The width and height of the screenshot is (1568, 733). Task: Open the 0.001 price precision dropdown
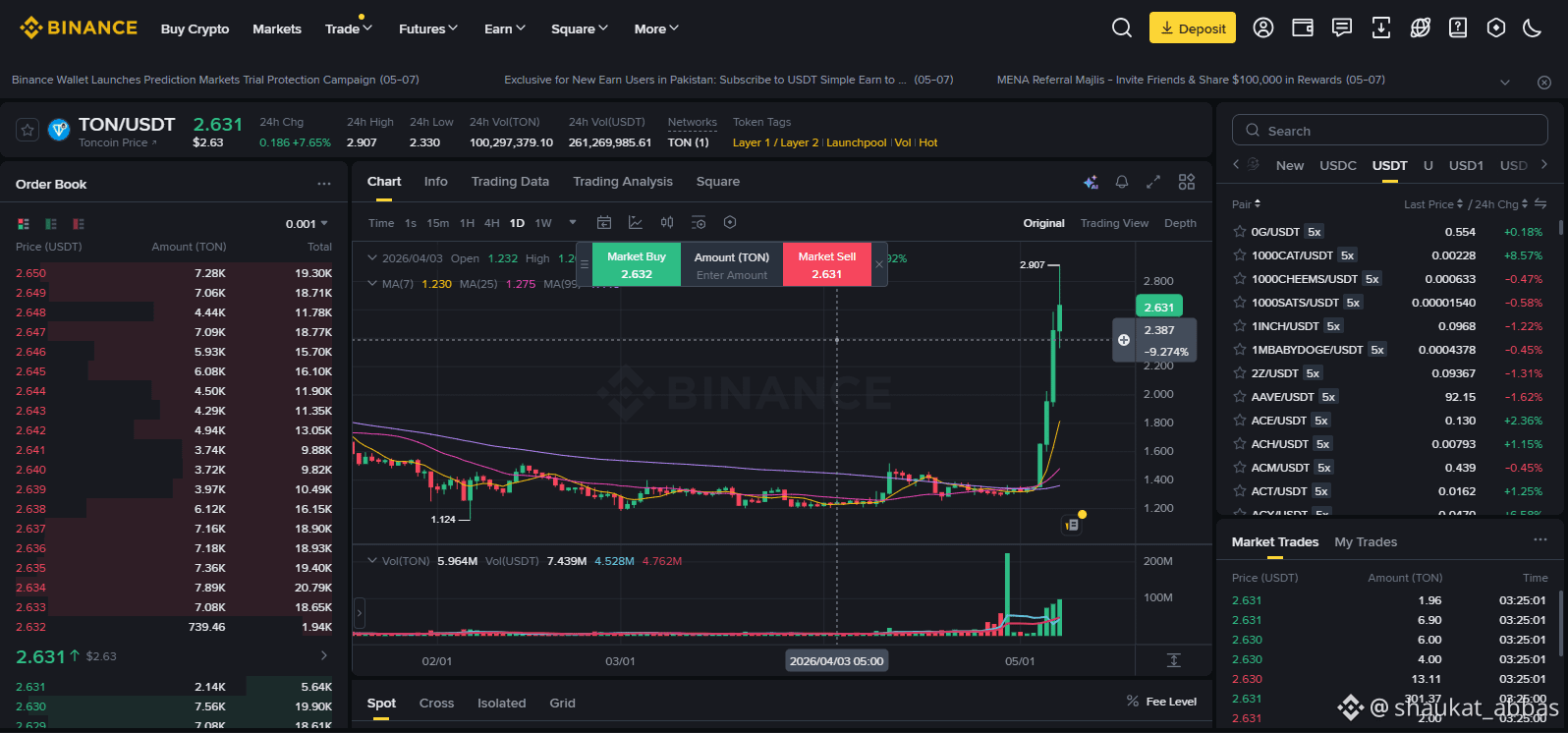(x=308, y=224)
